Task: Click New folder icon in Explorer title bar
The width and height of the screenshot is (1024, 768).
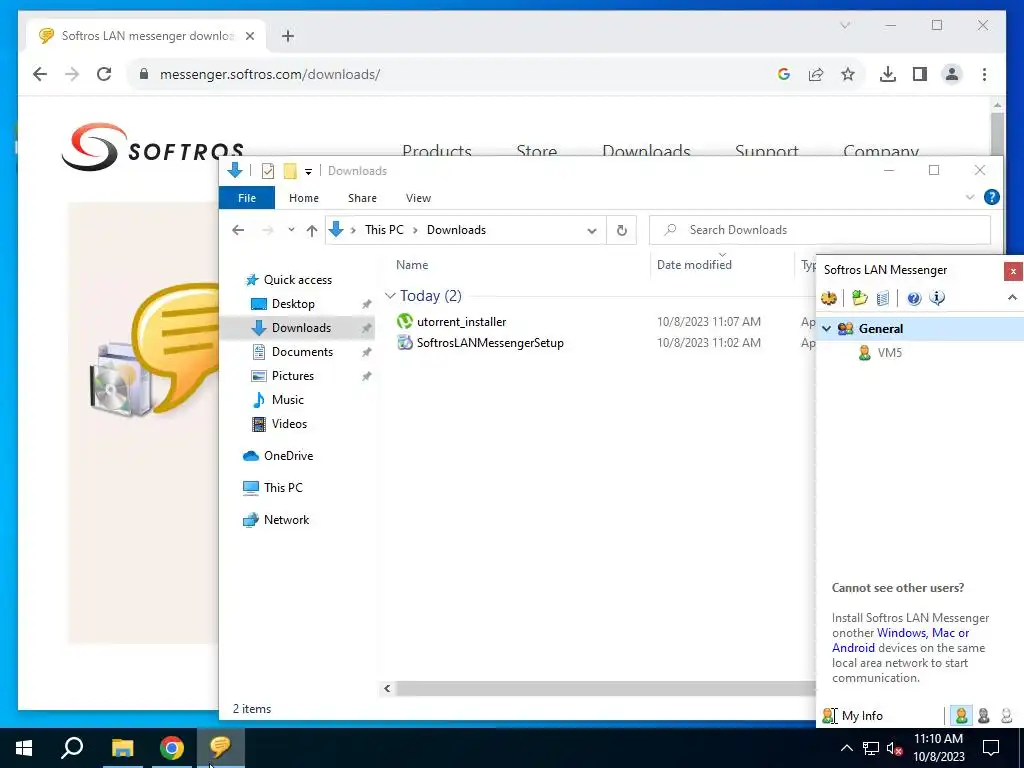Action: click(290, 171)
